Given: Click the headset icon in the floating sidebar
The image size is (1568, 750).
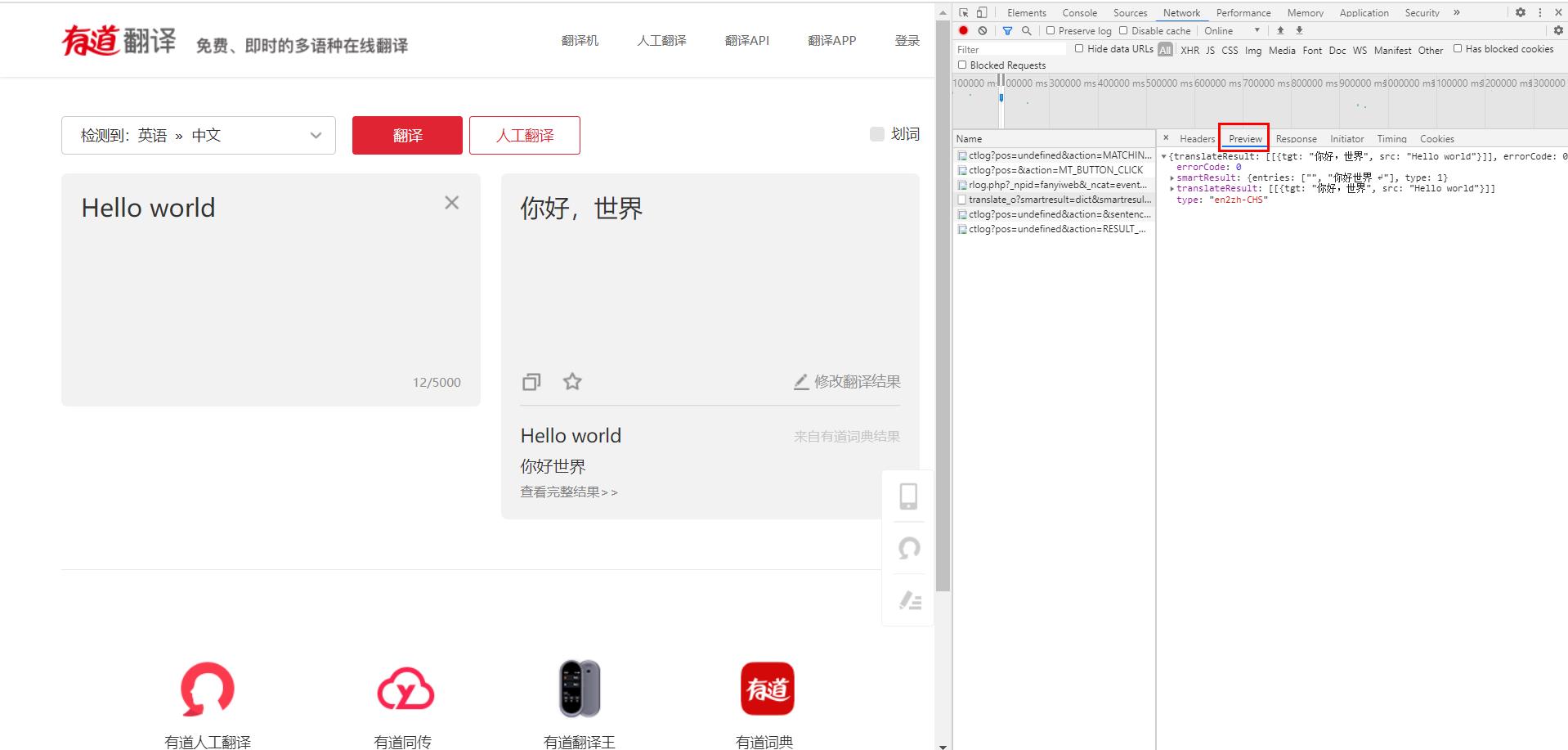Looking at the screenshot, I should click(909, 548).
